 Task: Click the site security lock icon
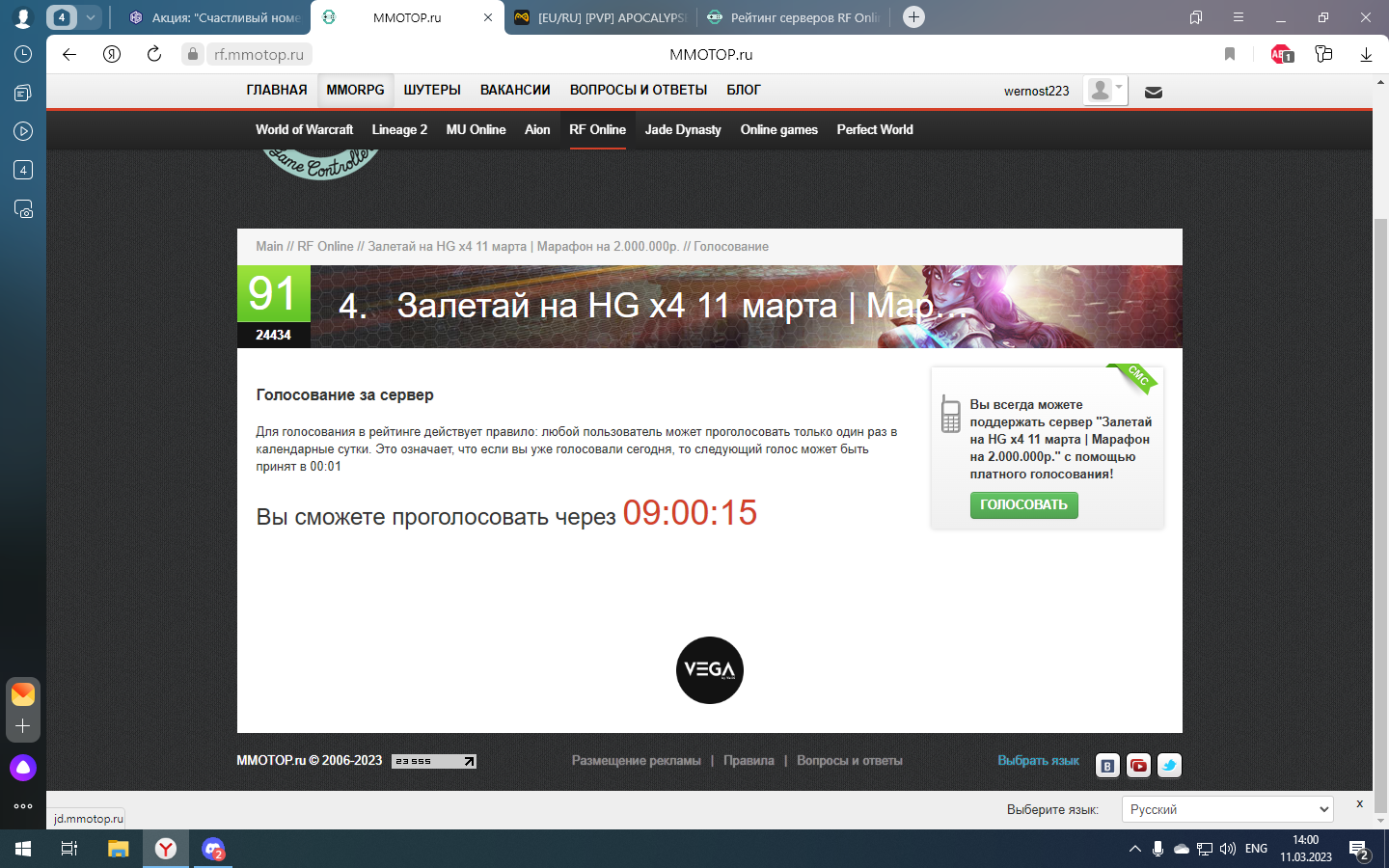pos(193,54)
